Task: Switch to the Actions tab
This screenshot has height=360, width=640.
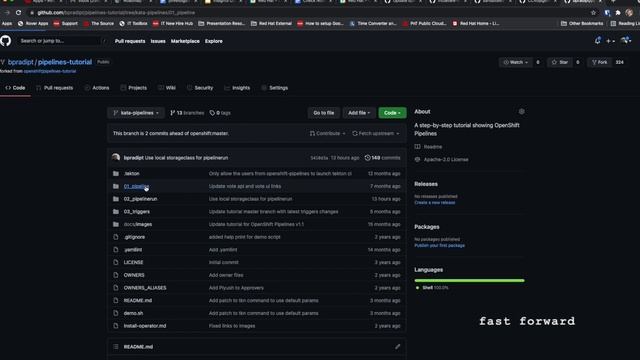Action: point(97,88)
